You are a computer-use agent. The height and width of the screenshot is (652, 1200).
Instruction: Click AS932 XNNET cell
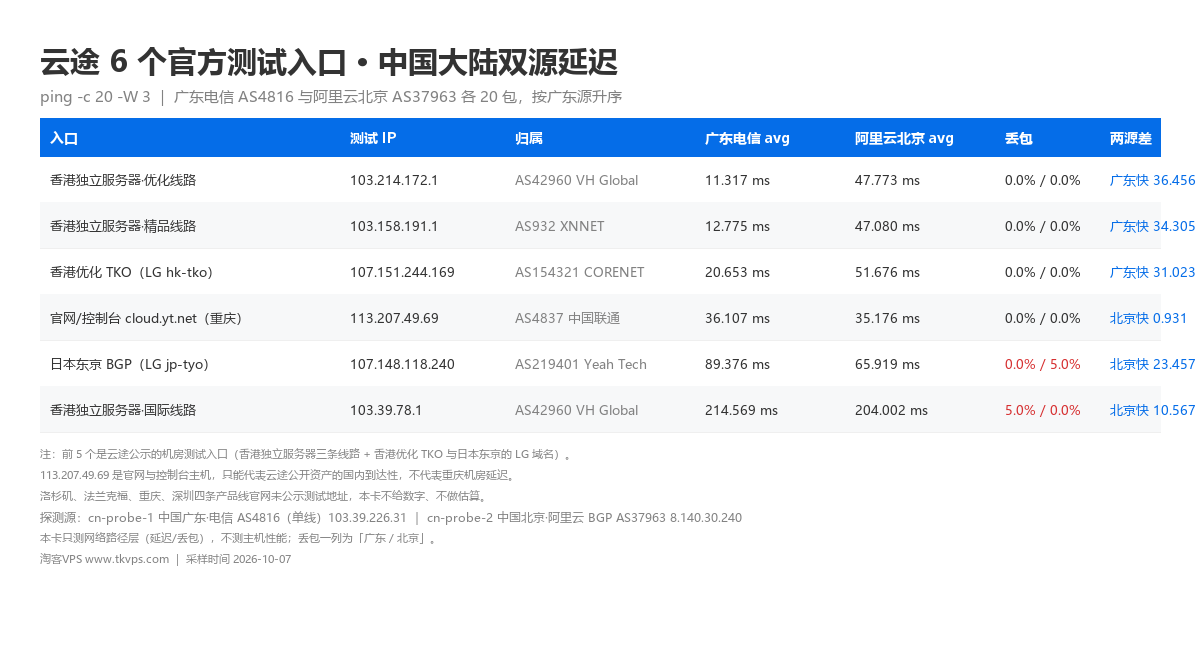(x=560, y=227)
